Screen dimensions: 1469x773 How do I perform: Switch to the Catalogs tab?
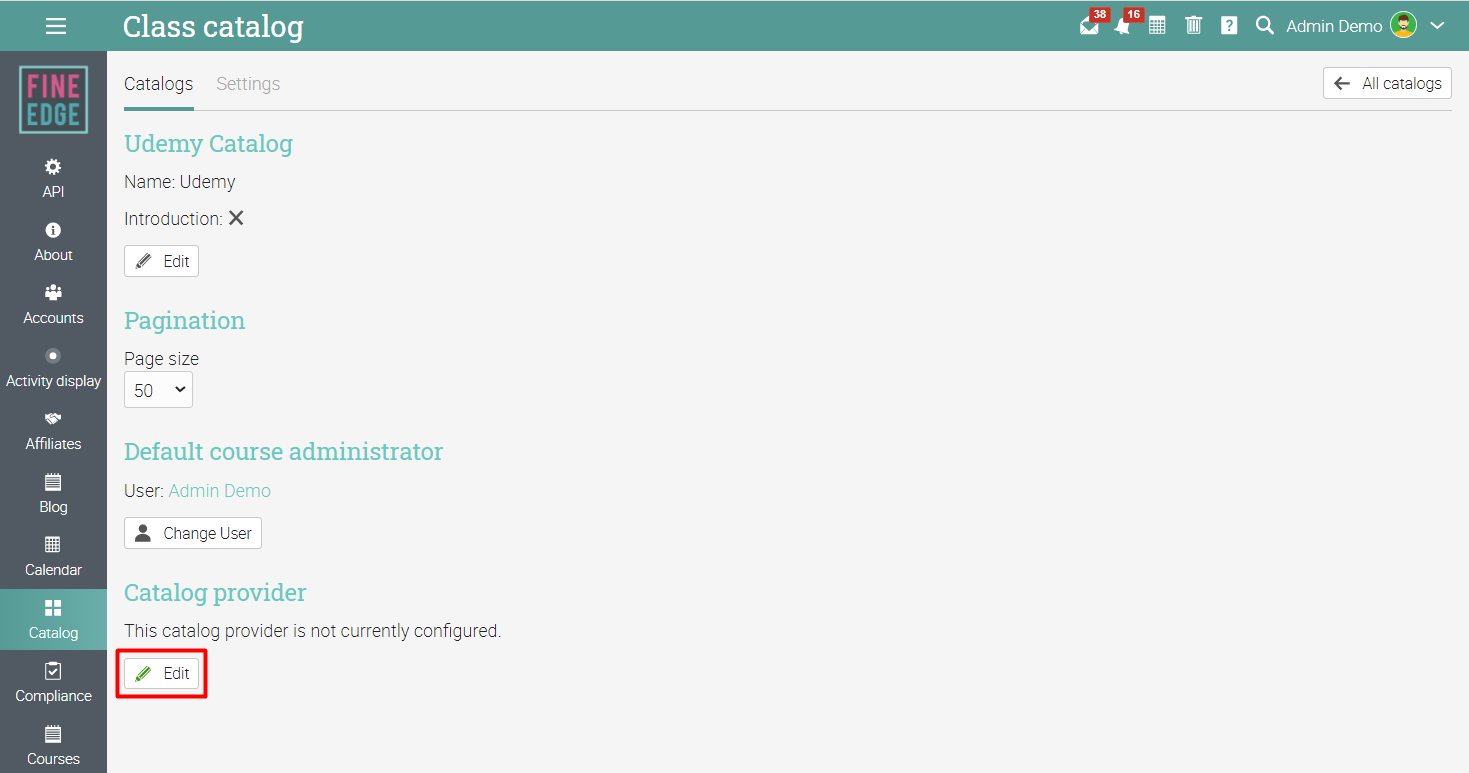[x=158, y=84]
